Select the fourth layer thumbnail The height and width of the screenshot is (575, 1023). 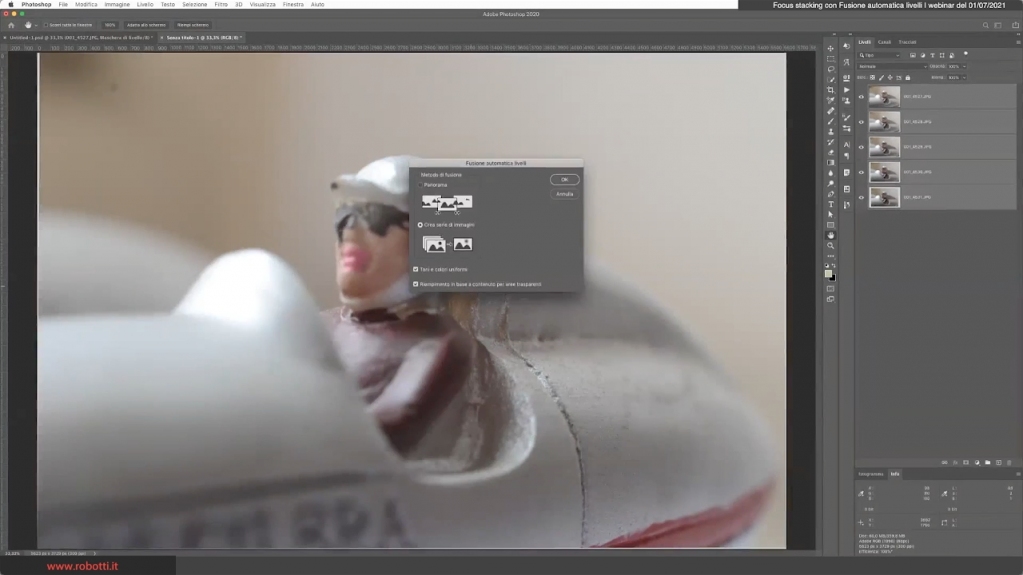tap(884, 172)
